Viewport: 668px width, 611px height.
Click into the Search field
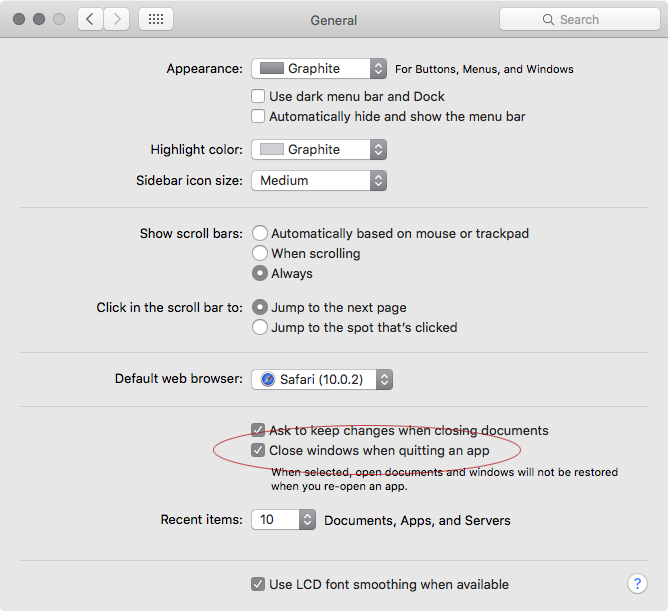point(580,19)
